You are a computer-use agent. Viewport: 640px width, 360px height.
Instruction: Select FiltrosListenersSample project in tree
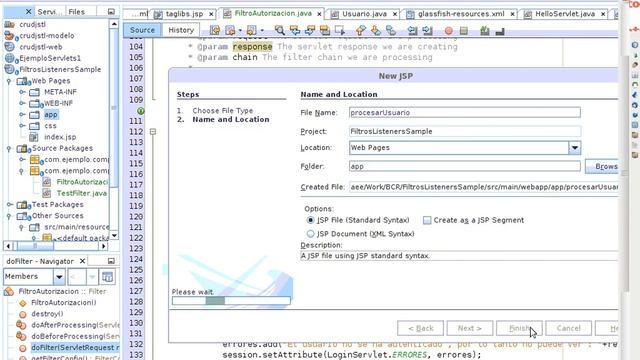coord(60,69)
